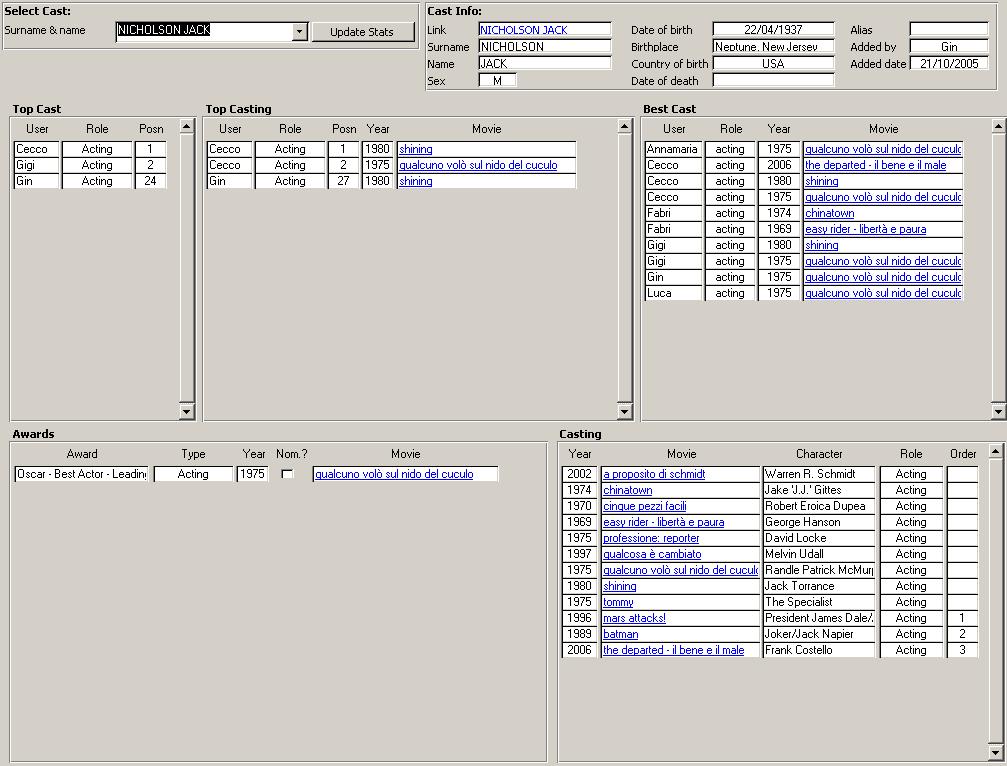Click the NICHOLSON JACK text in the combo box

164,30
